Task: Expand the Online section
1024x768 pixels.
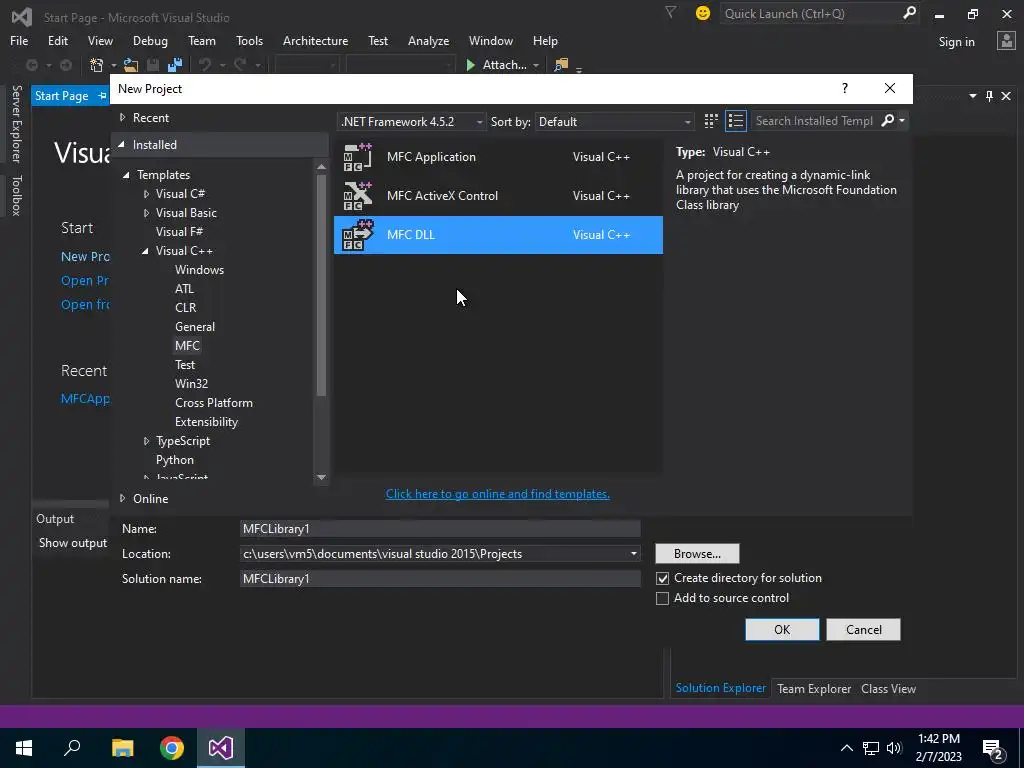Action: [122, 498]
